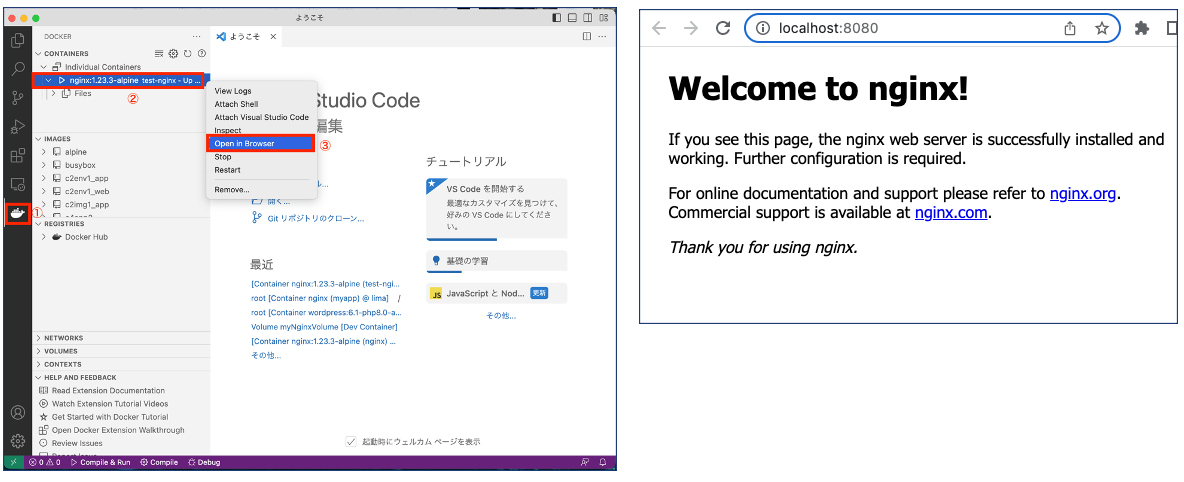Open Customize Layout icon in title bar
1184x482 pixels.
tap(603, 17)
